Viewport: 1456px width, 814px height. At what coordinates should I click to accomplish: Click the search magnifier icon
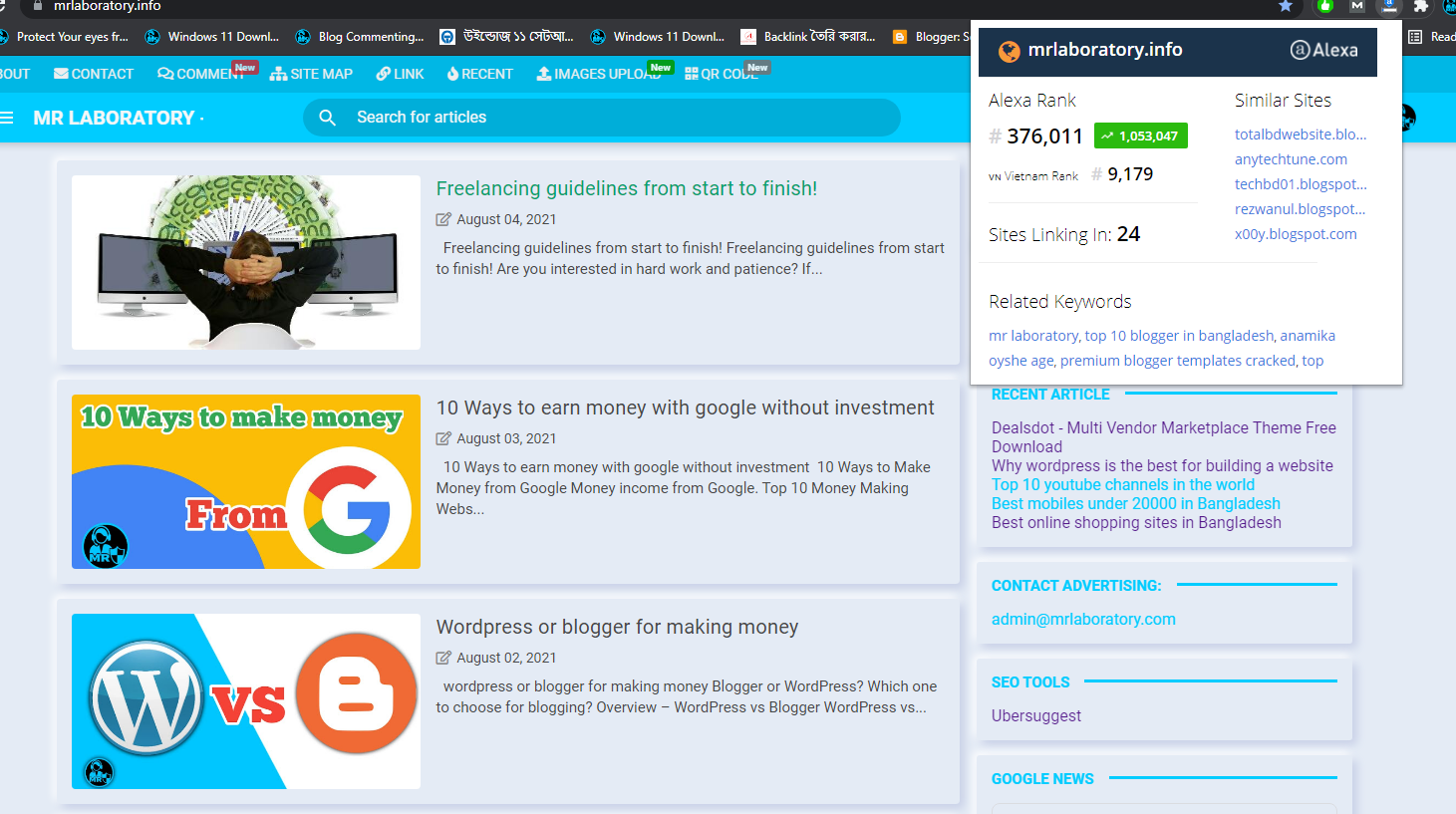click(327, 118)
